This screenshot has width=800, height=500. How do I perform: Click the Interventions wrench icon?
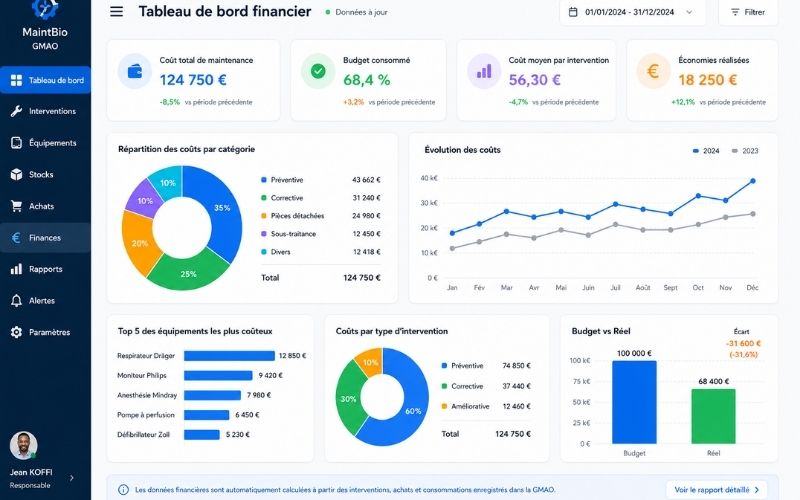[16, 111]
